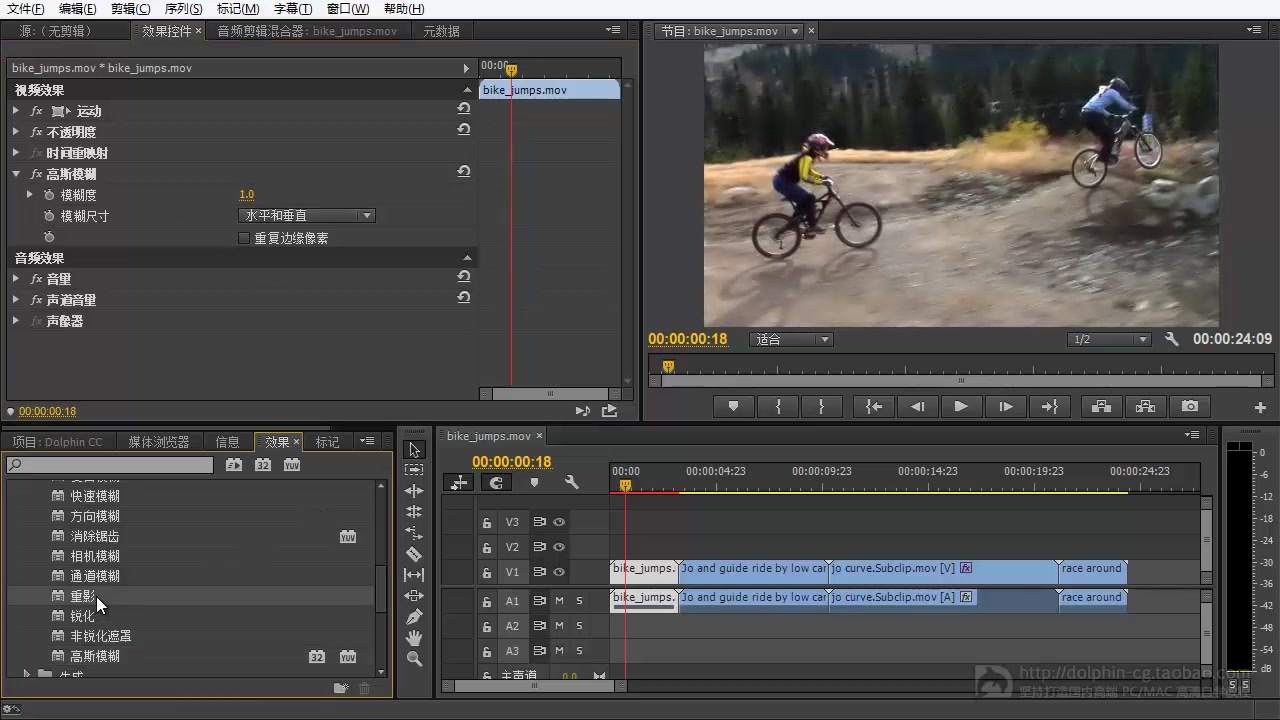Toggle blurriness animation stopwatch
This screenshot has height=720, width=1280.
click(x=49, y=195)
